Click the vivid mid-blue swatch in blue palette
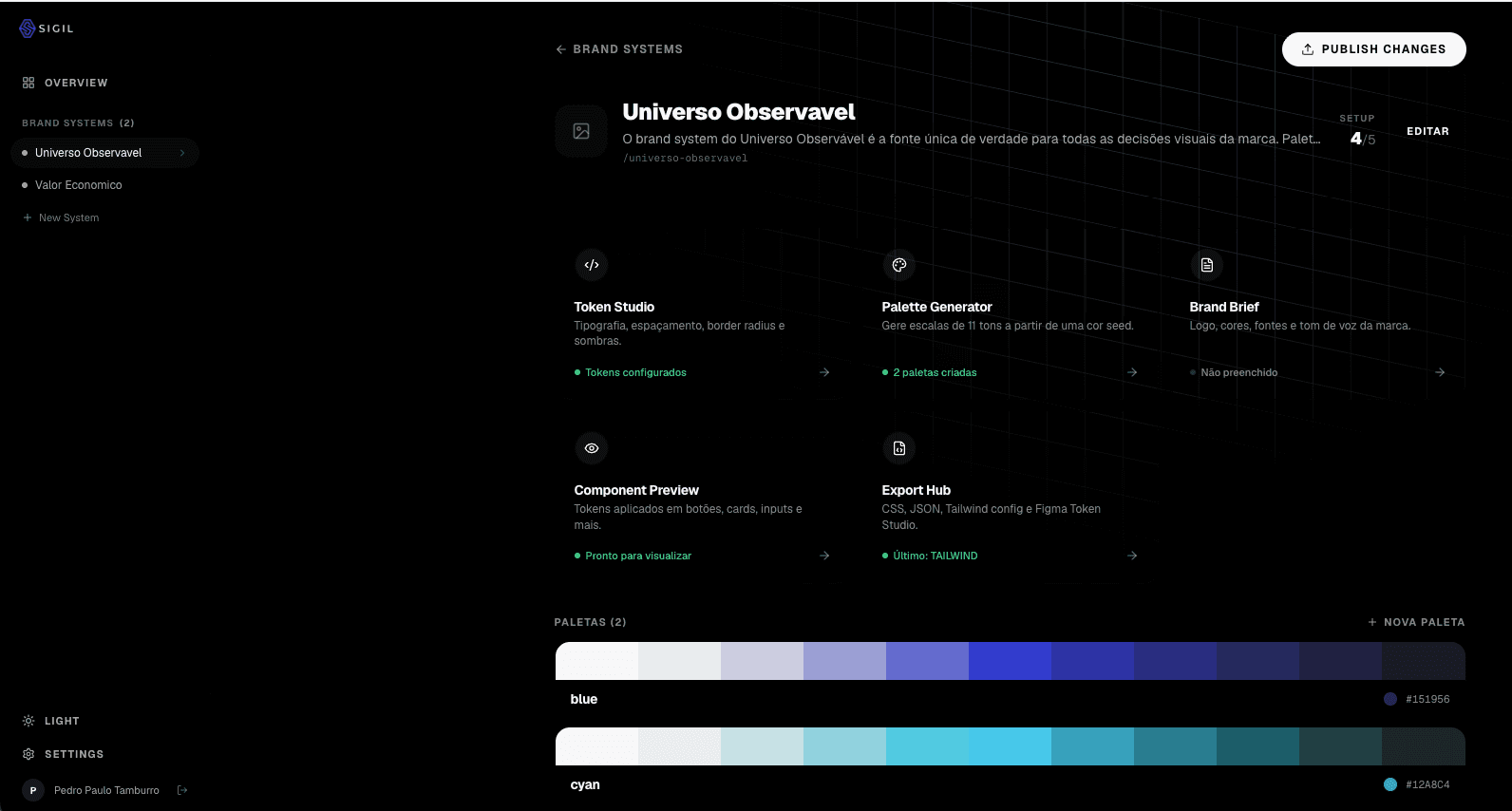This screenshot has height=811, width=1512. [x=1010, y=661]
